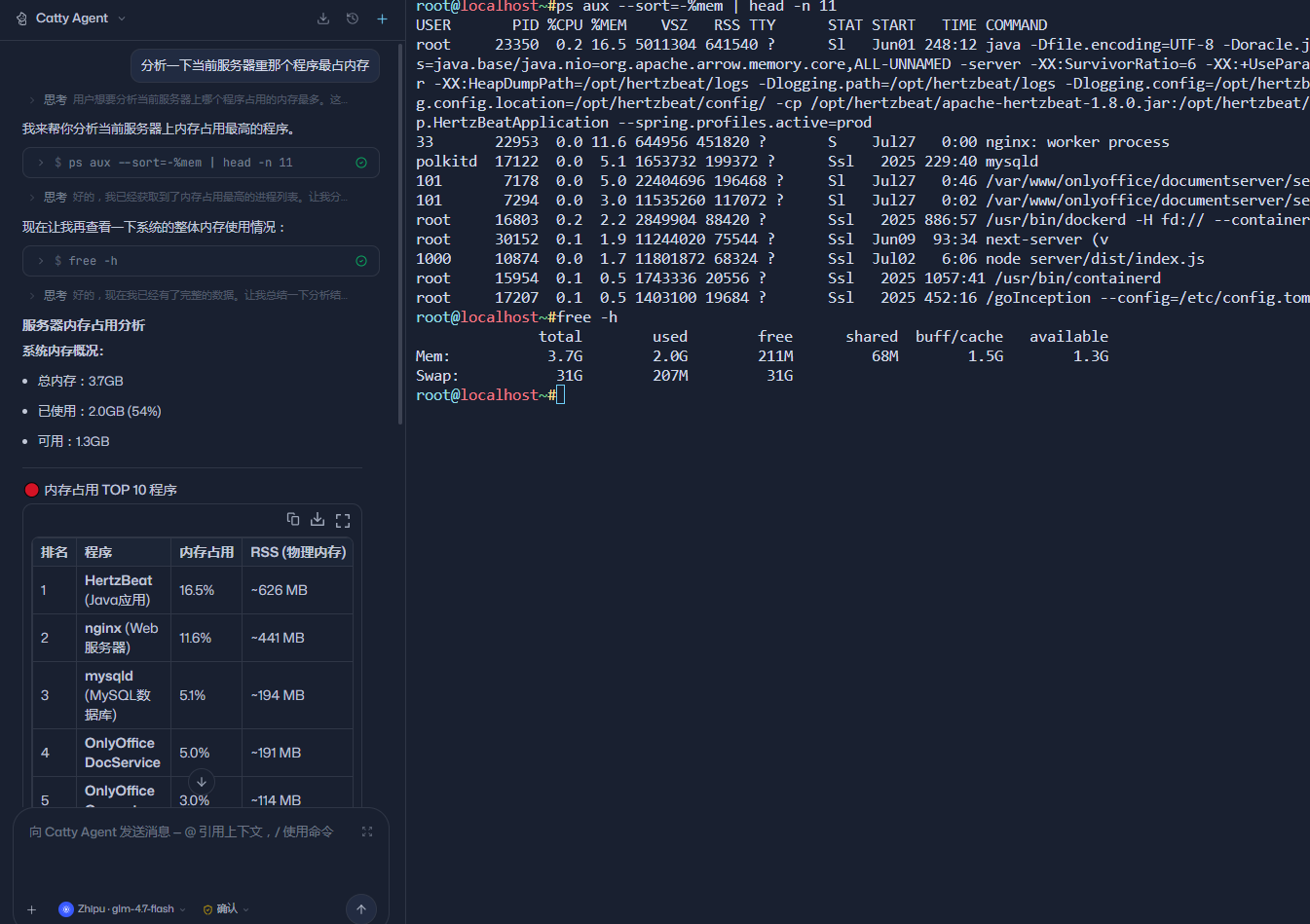The image size is (1310, 924).
Task: Click the 已使用：2.0GB (54%) bullet item
Action: click(x=99, y=411)
